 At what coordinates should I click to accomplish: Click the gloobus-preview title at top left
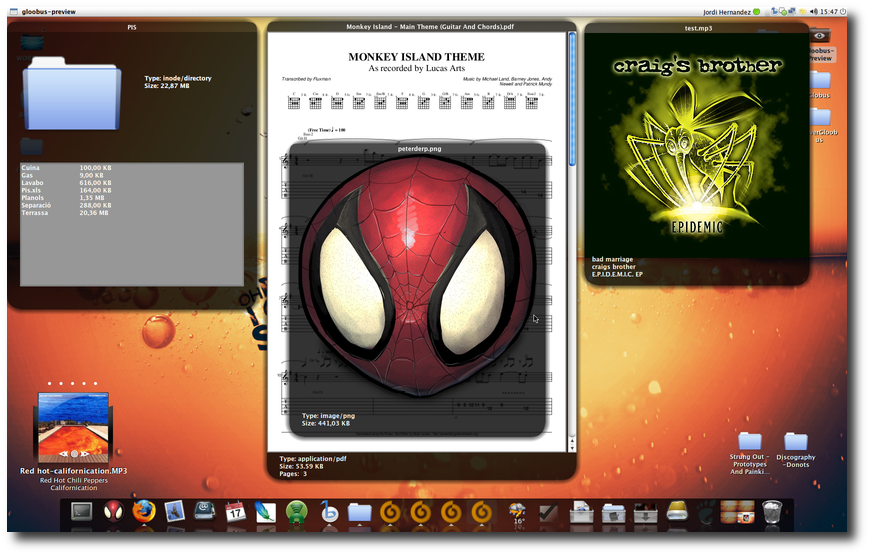[x=49, y=12]
